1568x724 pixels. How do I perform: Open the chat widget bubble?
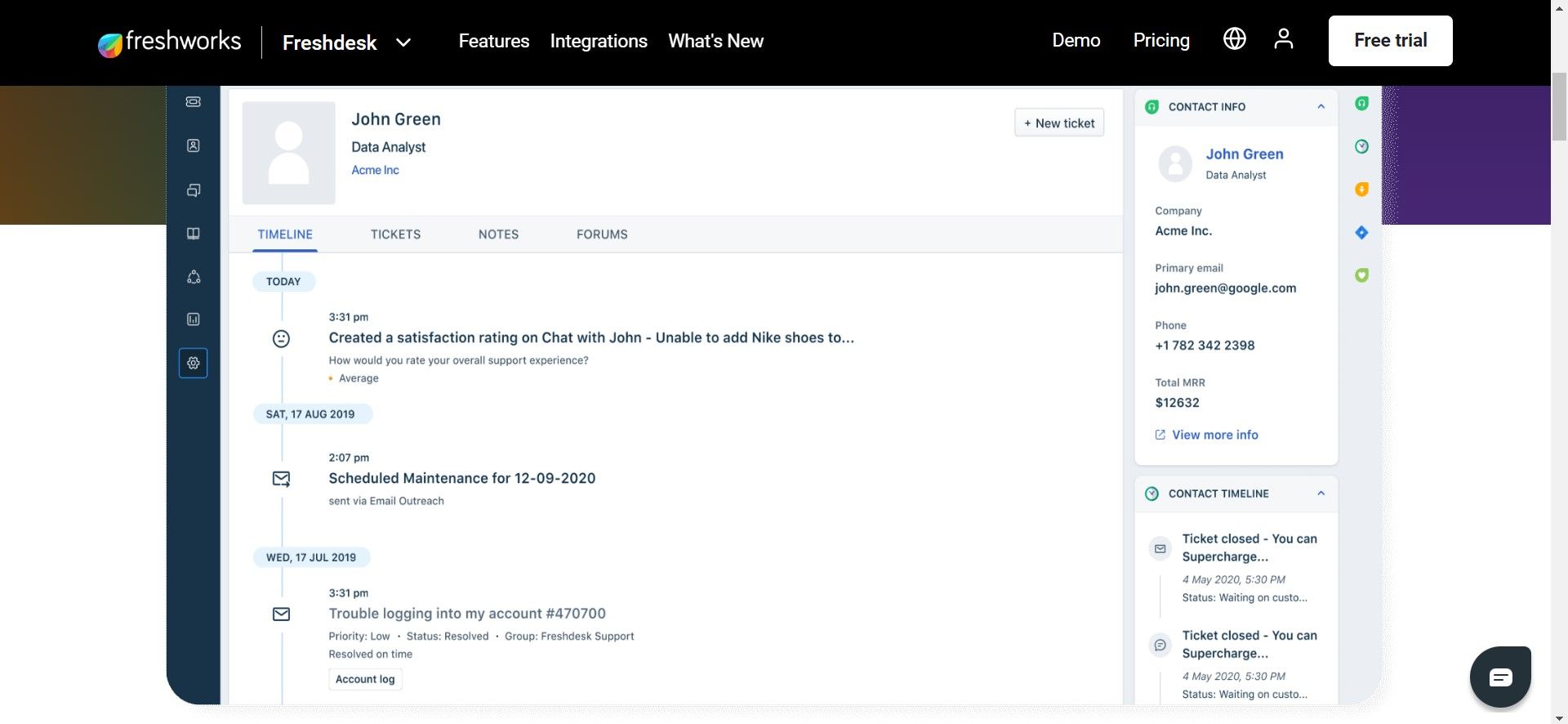[1500, 677]
